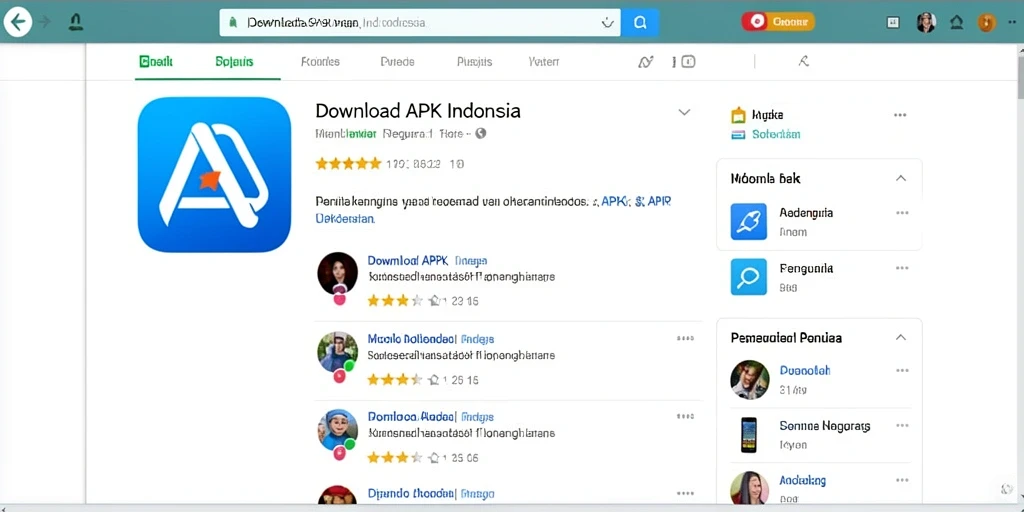Click the back arrow button
Image resolution: width=1024 pixels, height=512 pixels.
coord(18,22)
